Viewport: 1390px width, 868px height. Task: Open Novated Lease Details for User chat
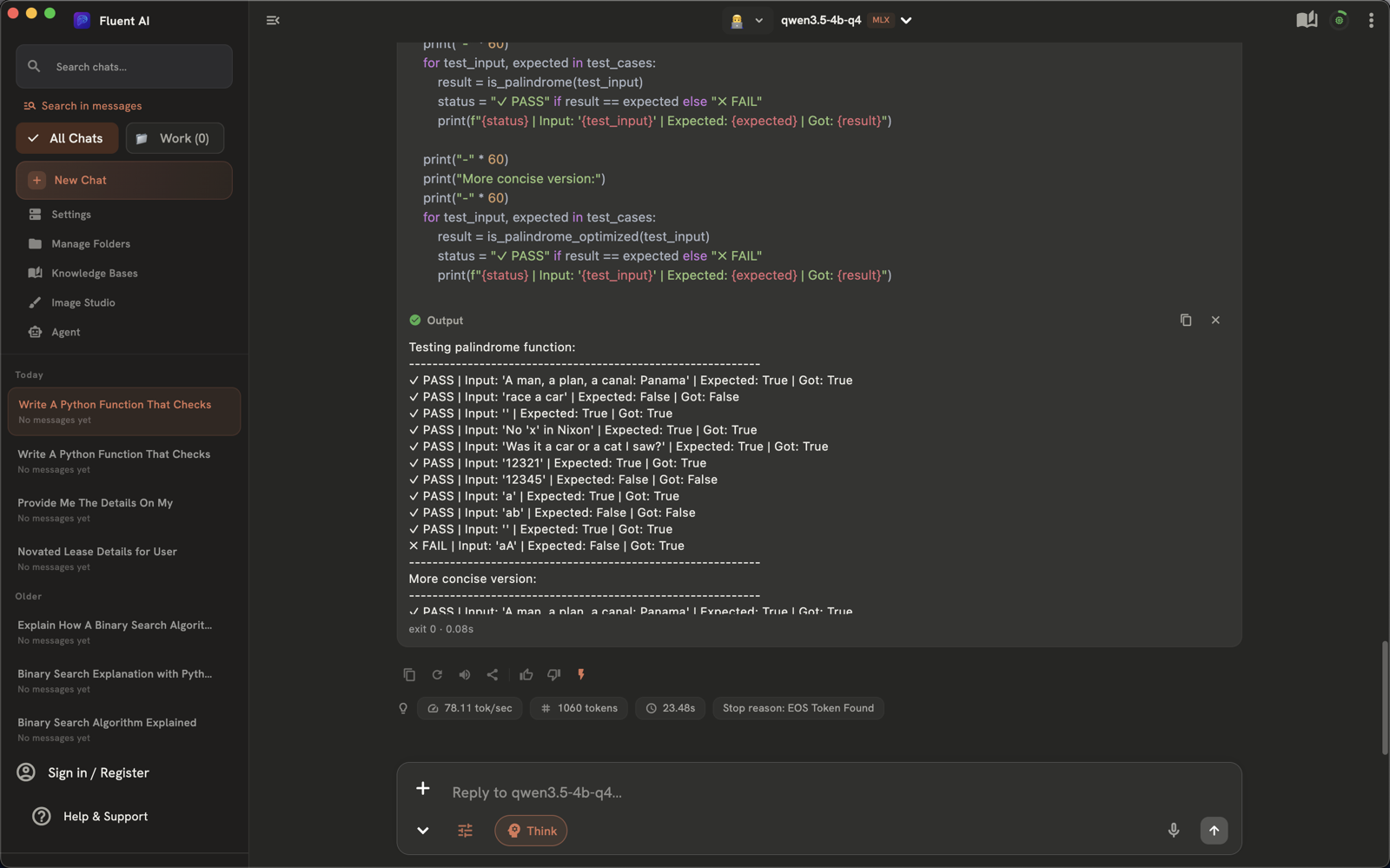pyautogui.click(x=124, y=558)
